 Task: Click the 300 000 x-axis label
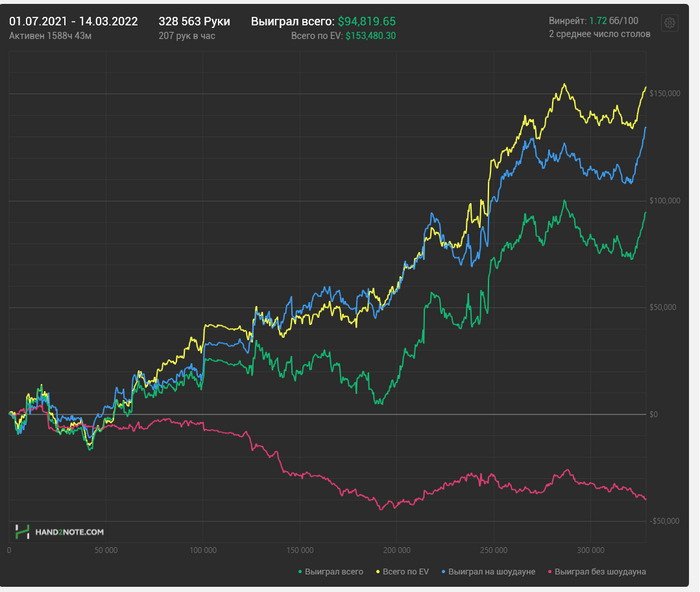pos(591,550)
